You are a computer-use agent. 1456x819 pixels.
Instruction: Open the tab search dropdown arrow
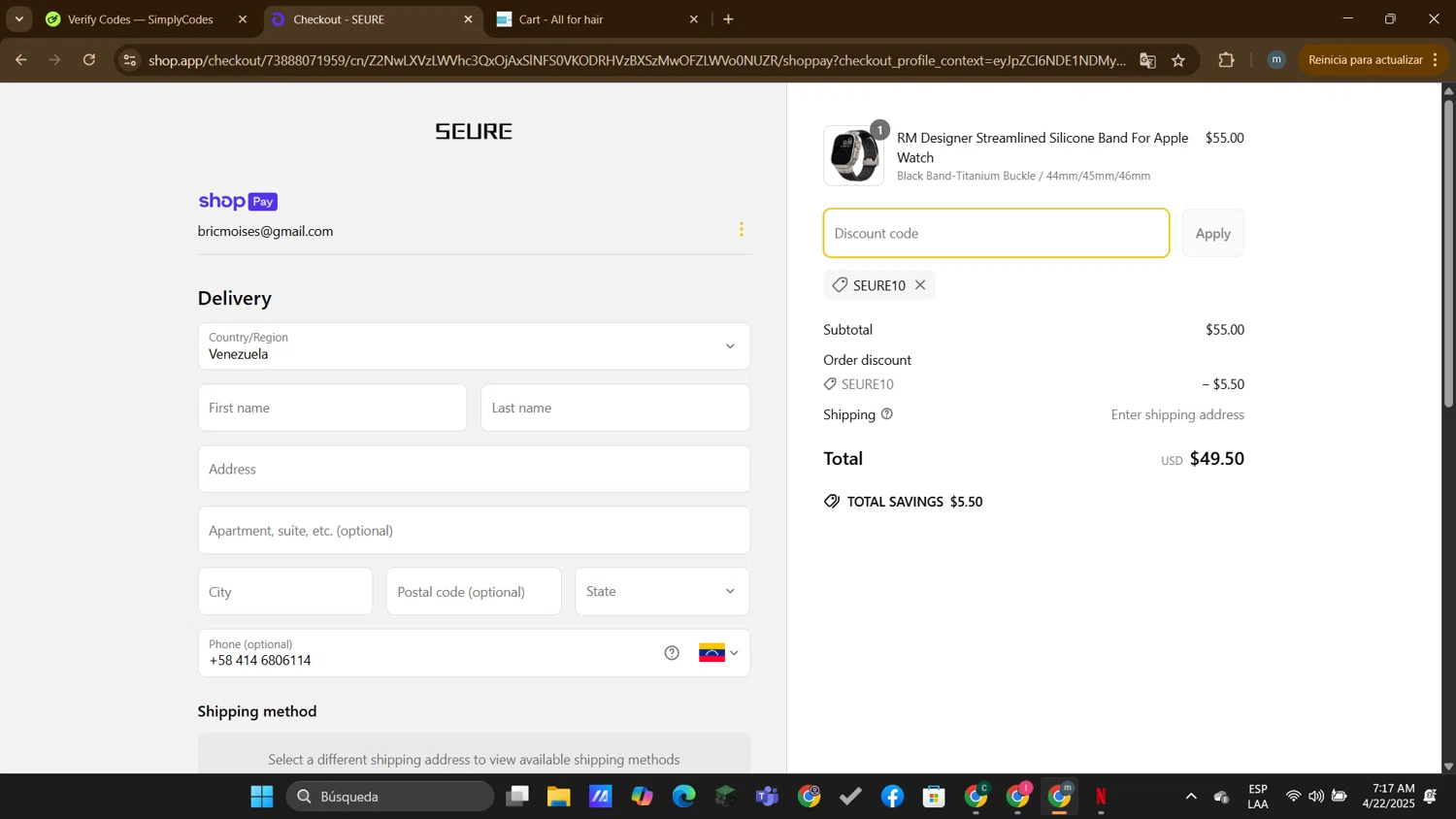point(19,19)
